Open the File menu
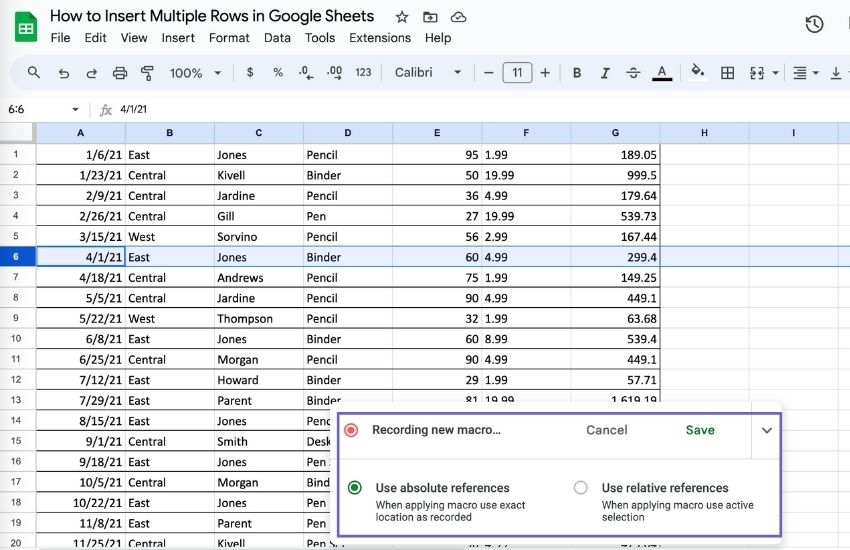This screenshot has height=550, width=850. (60, 38)
